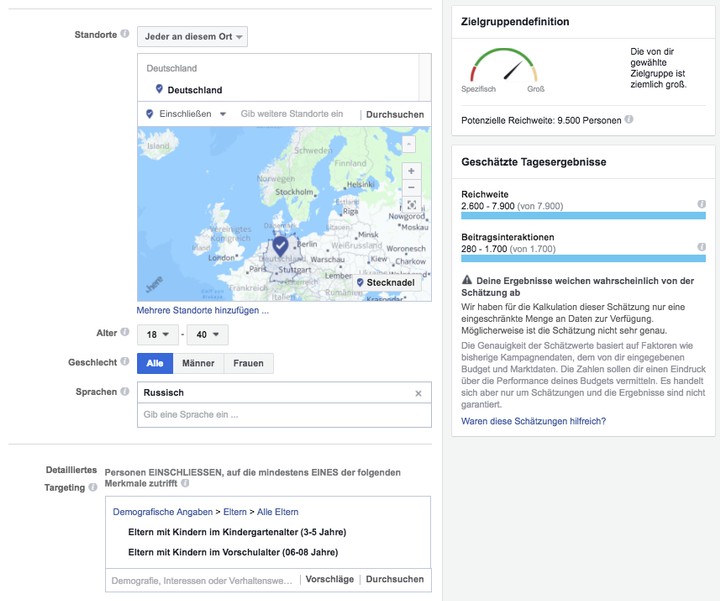The width and height of the screenshot is (720, 601).
Task: Click 'Potenzielle Reichweite: 9.500 Personen' text
Action: click(x=541, y=120)
